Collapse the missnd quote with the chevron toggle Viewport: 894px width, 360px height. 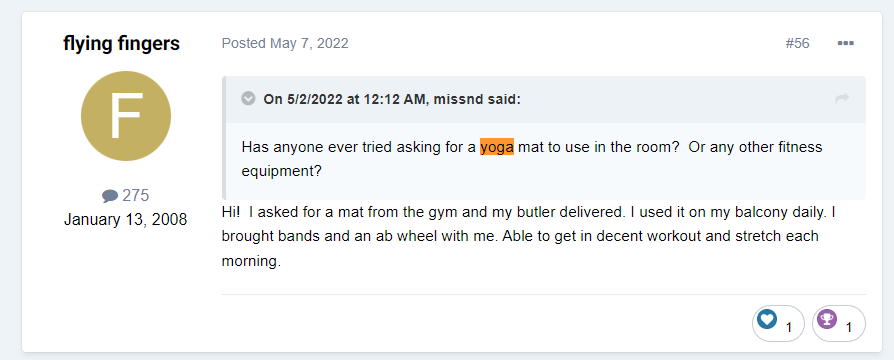tap(248, 99)
